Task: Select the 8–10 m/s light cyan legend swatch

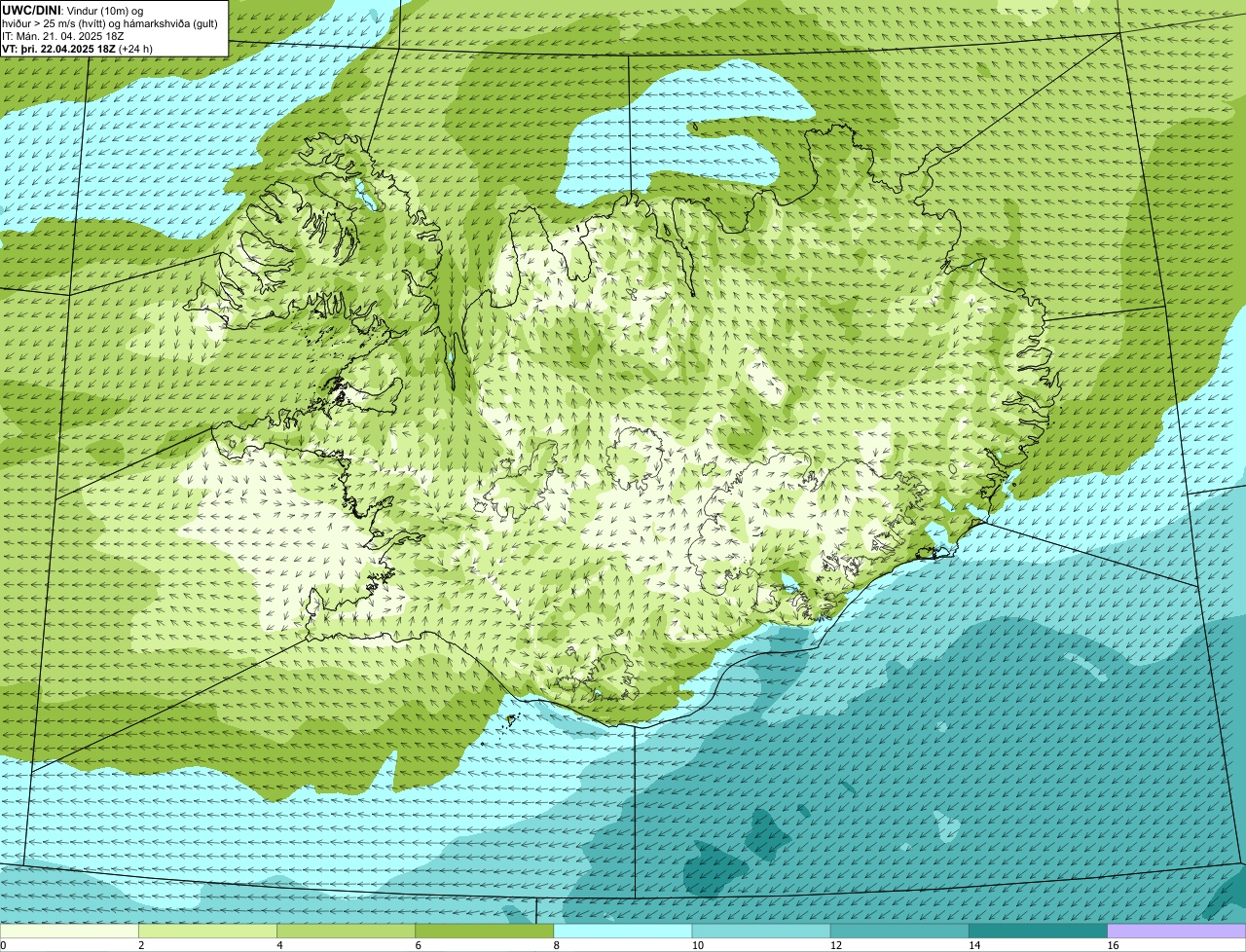Action: pos(623,931)
